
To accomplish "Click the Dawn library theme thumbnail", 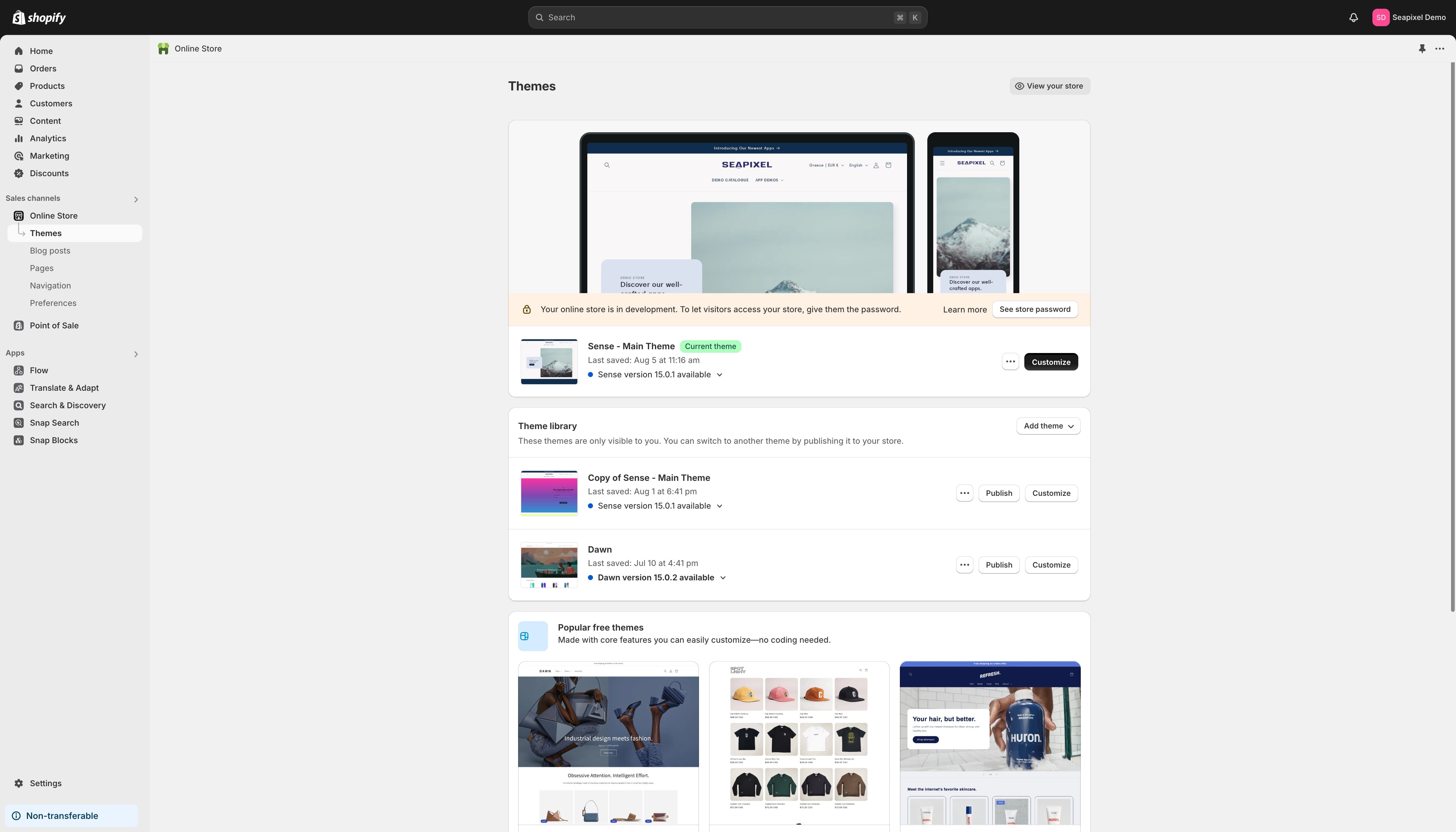I will tap(549, 564).
